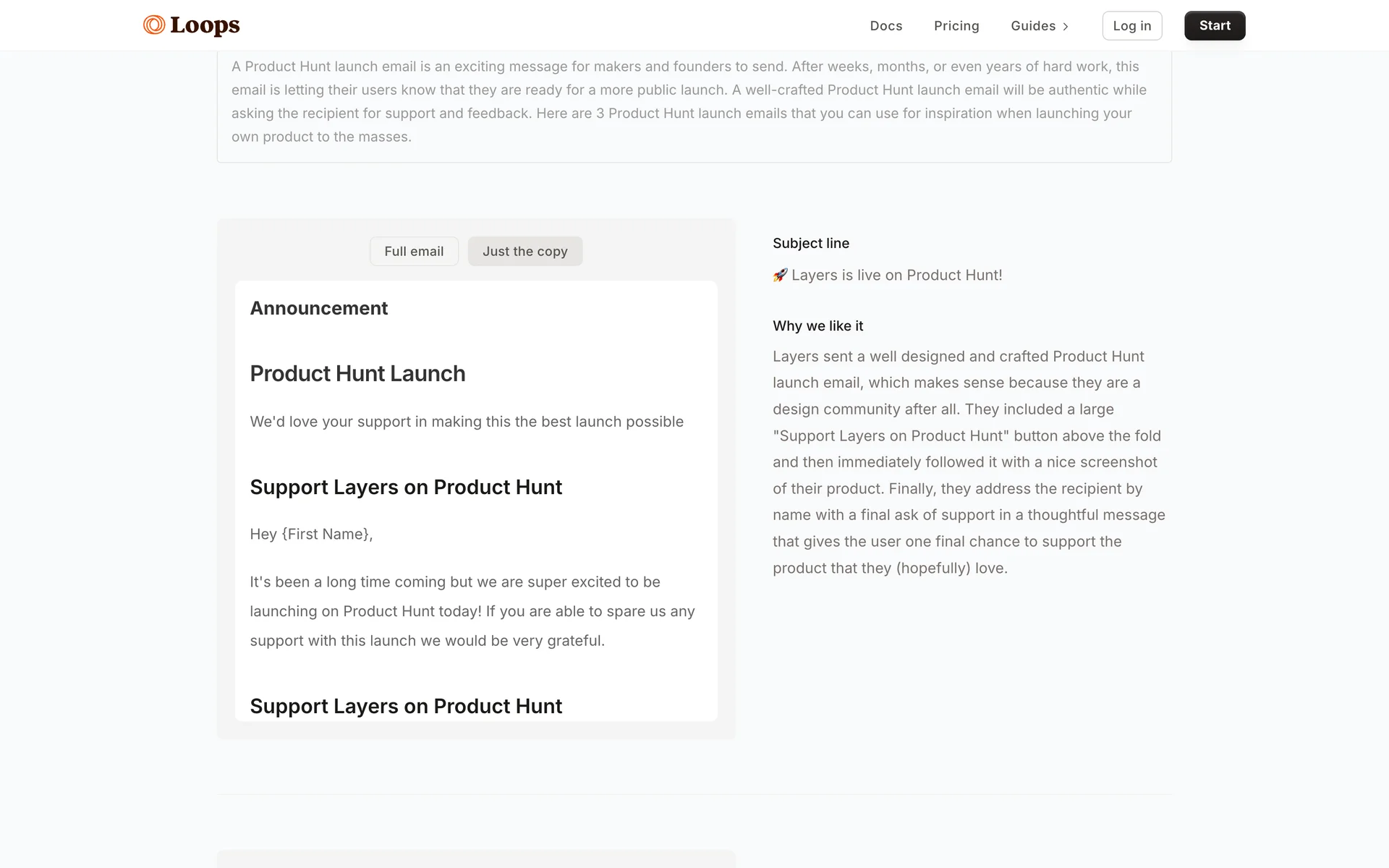The image size is (1389, 868).
Task: Click the rocket emoji in the subject line
Action: point(780,275)
